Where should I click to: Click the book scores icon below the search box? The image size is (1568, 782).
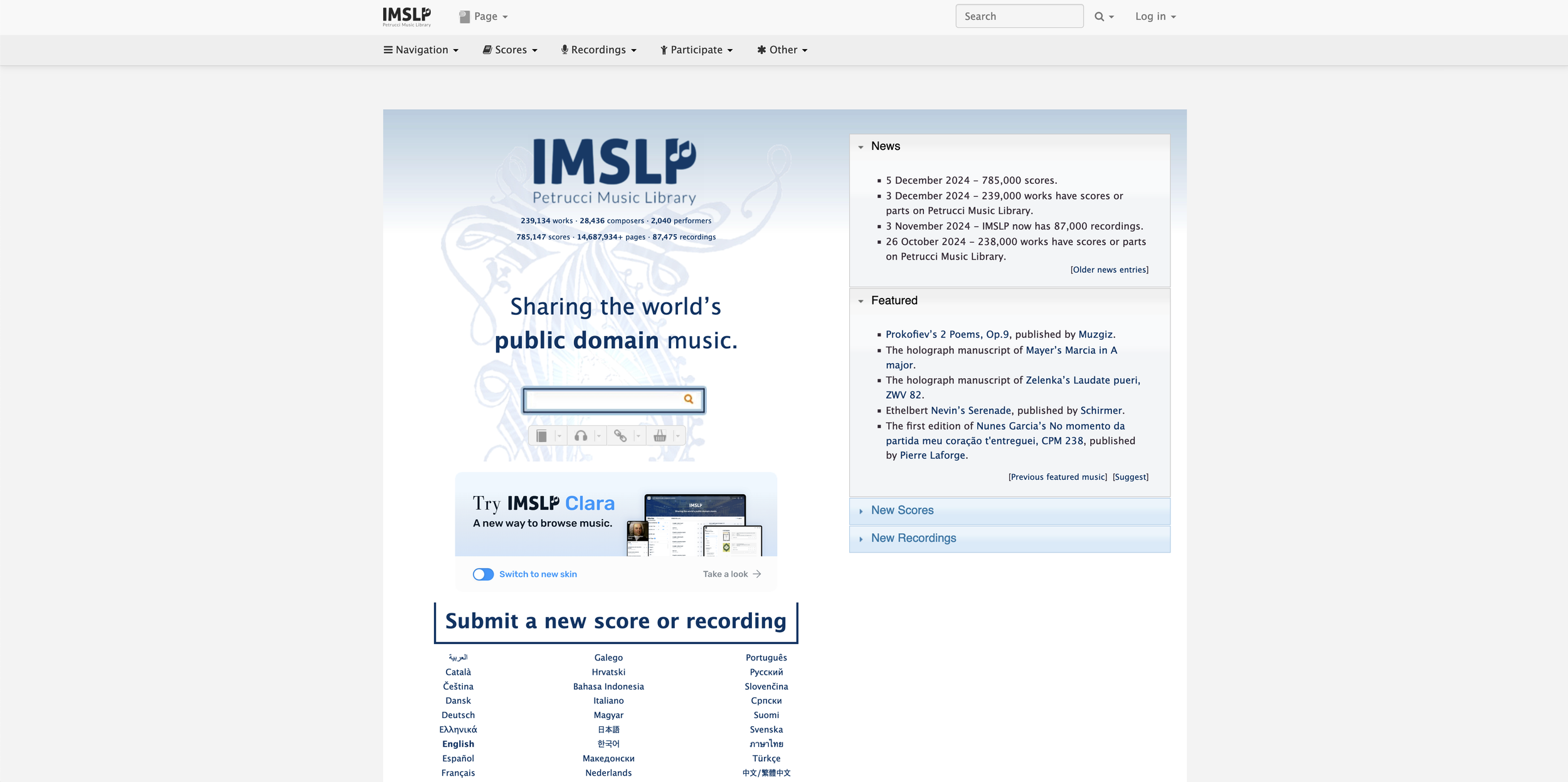pos(541,436)
